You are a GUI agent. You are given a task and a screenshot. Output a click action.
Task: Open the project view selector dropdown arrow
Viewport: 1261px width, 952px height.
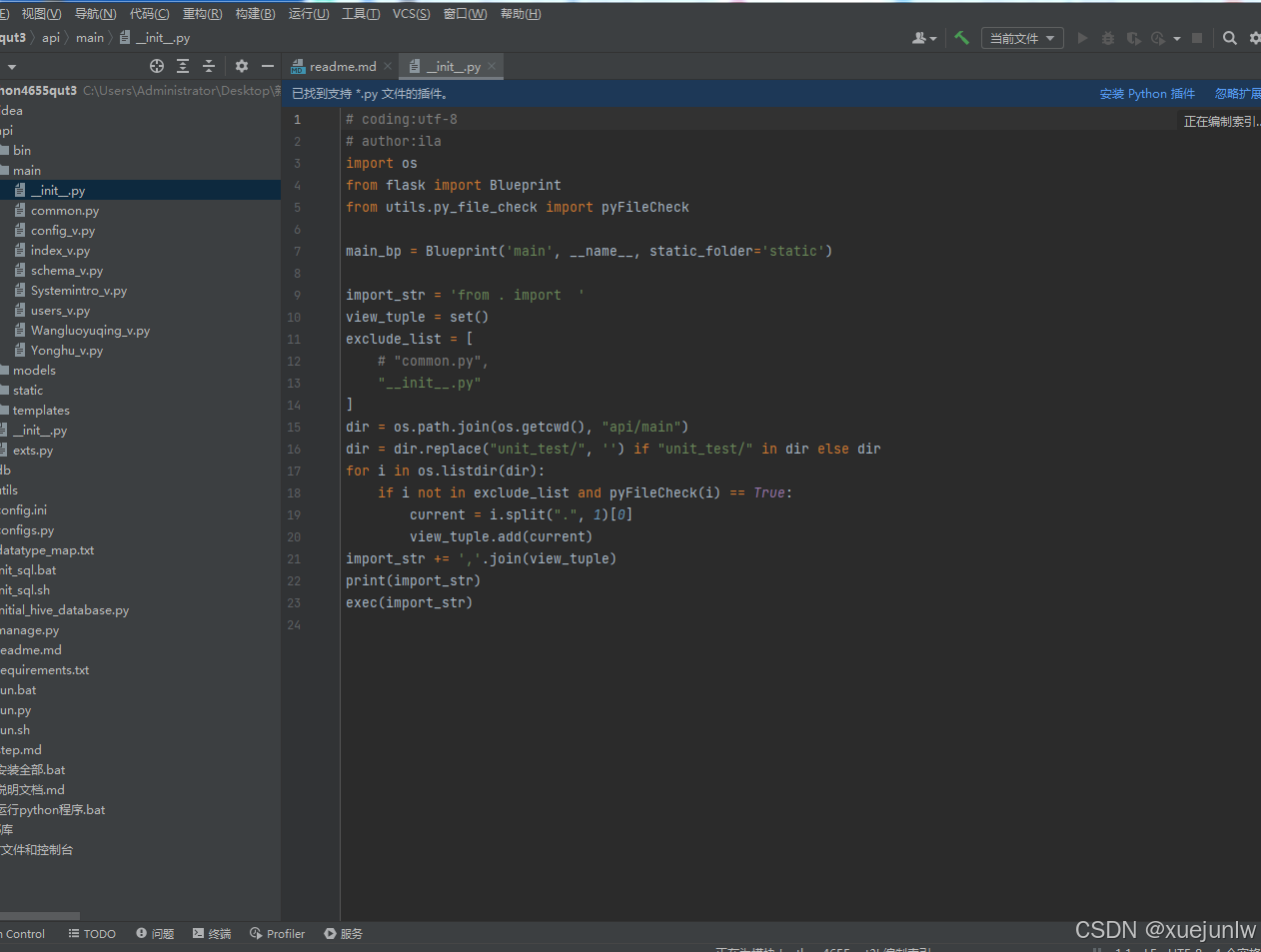(11, 67)
